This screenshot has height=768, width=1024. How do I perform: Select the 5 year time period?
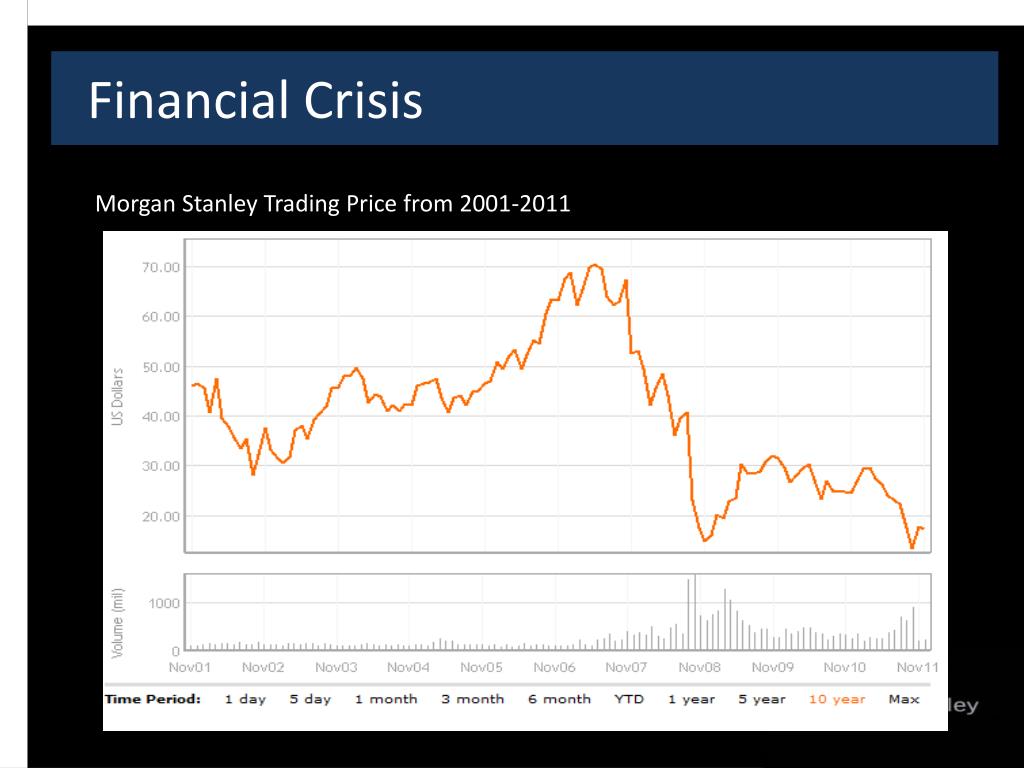coord(762,699)
